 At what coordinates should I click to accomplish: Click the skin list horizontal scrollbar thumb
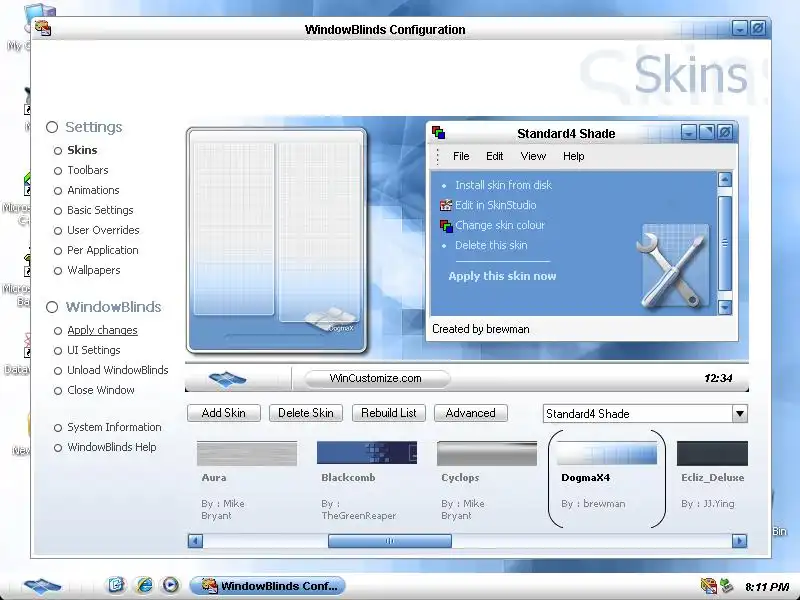tap(390, 541)
